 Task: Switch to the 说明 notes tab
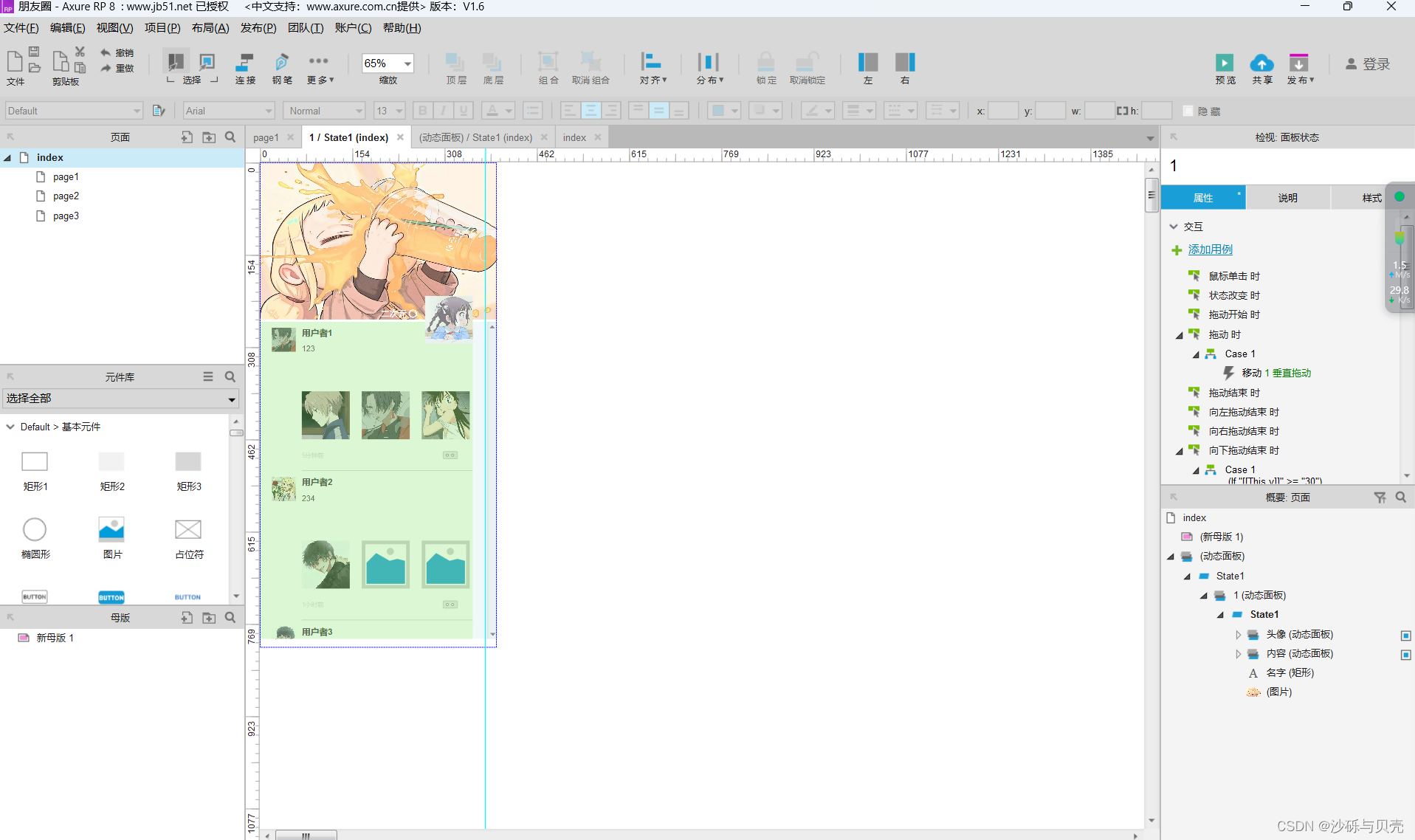pyautogui.click(x=1287, y=198)
